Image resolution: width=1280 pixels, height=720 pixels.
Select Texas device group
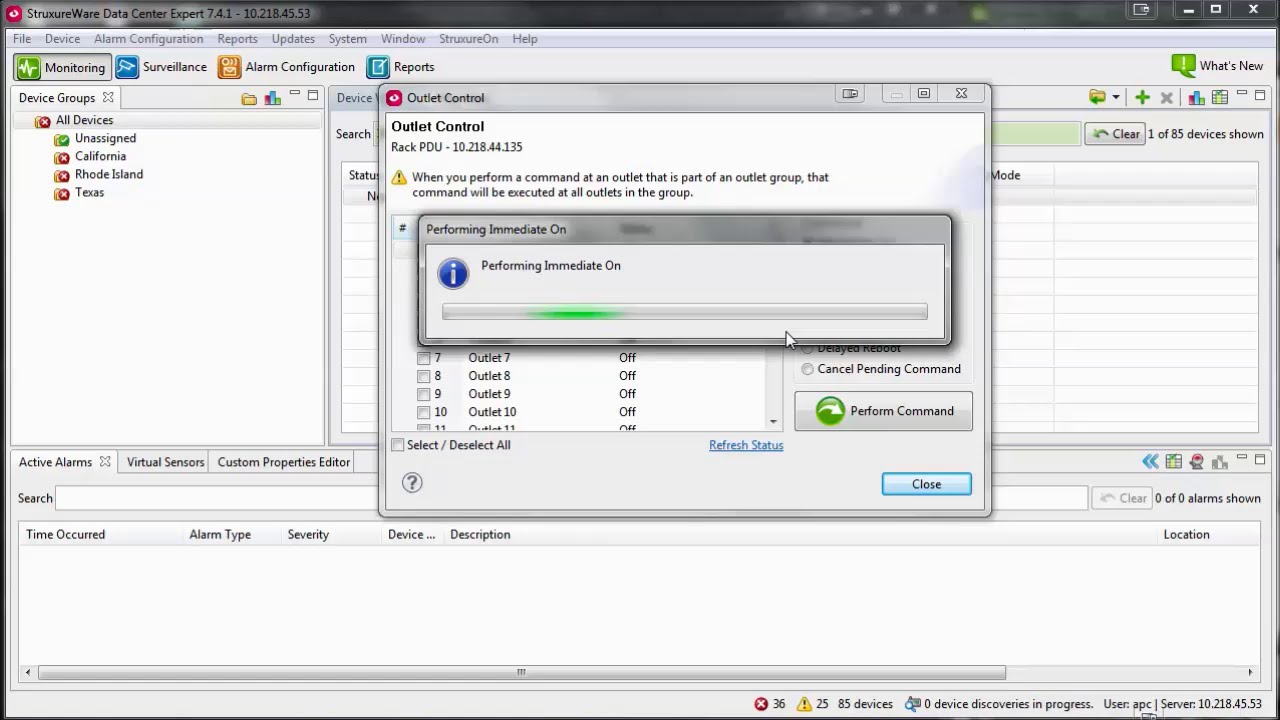[x=89, y=192]
